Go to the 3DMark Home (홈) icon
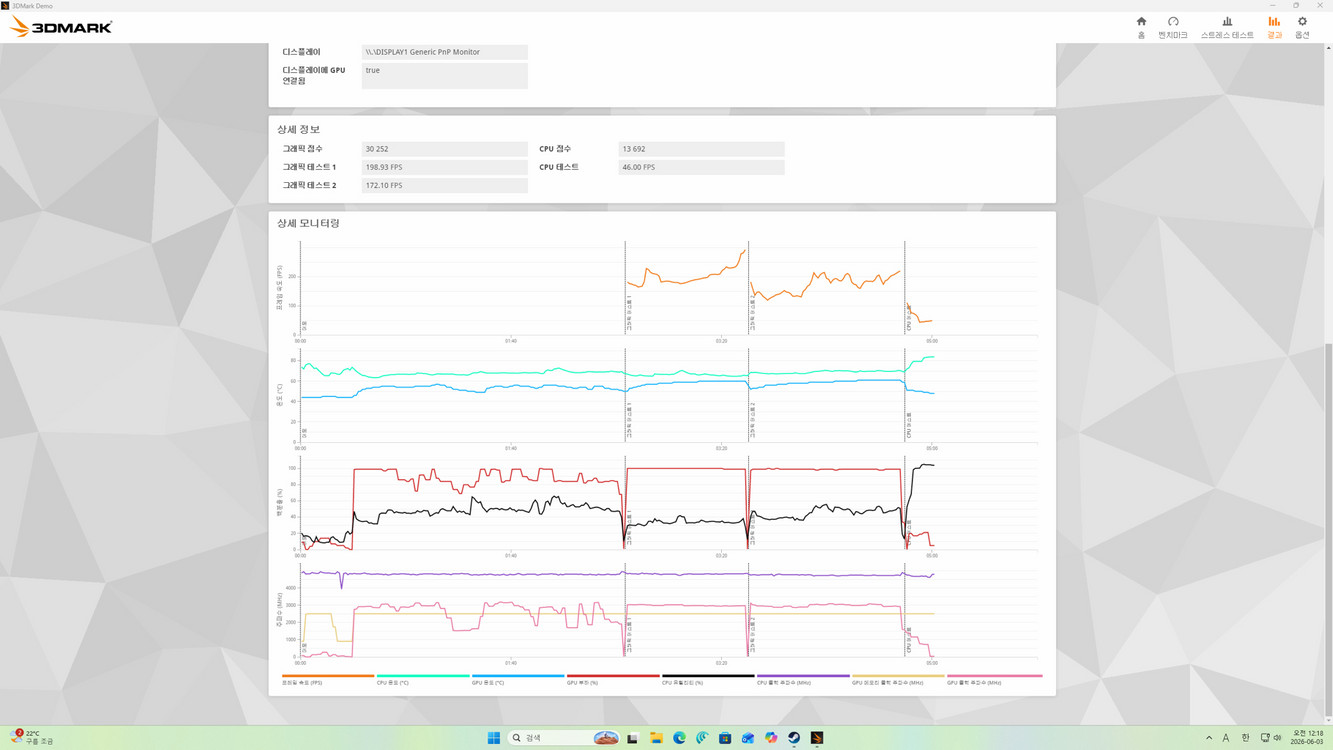The width and height of the screenshot is (1333, 750). 1141,27
